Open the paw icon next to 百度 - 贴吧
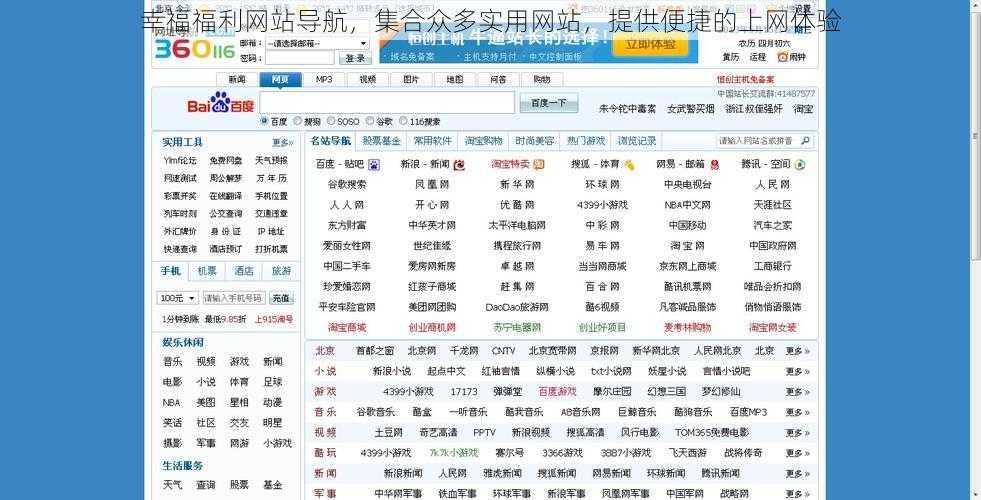The height and width of the screenshot is (500, 981). pos(374,165)
